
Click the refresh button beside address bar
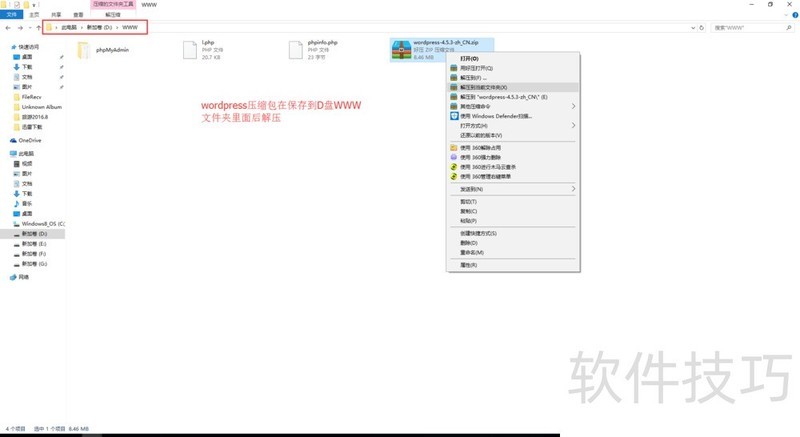tap(702, 28)
